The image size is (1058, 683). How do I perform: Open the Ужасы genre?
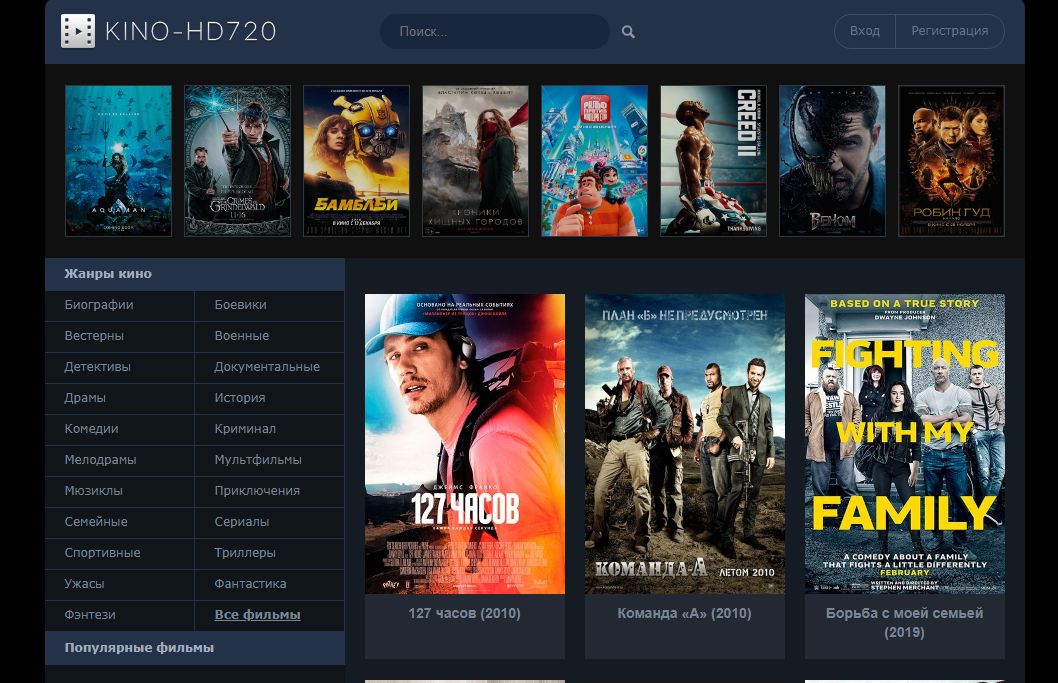click(x=84, y=584)
